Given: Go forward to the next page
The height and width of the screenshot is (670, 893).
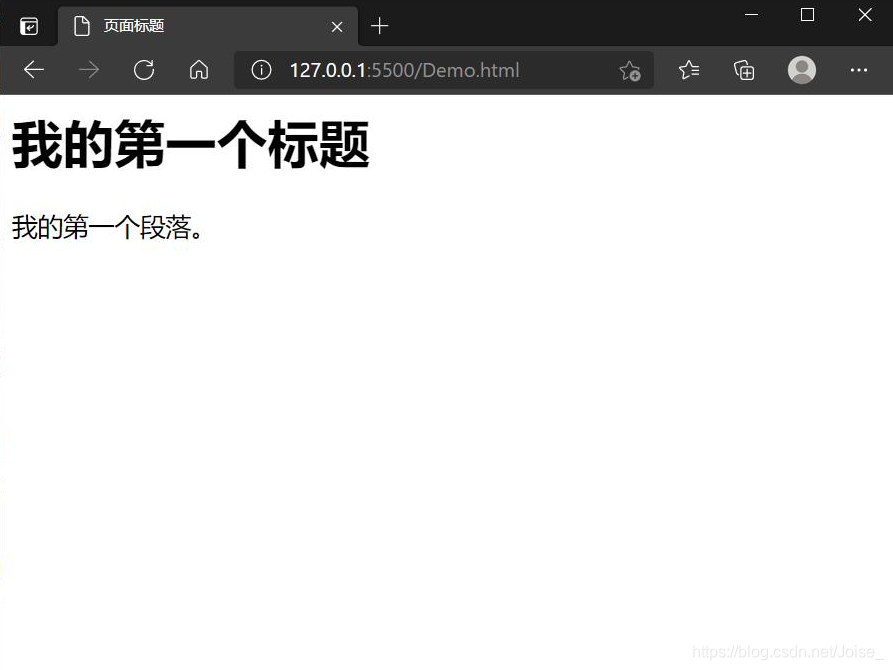Looking at the screenshot, I should click(88, 70).
